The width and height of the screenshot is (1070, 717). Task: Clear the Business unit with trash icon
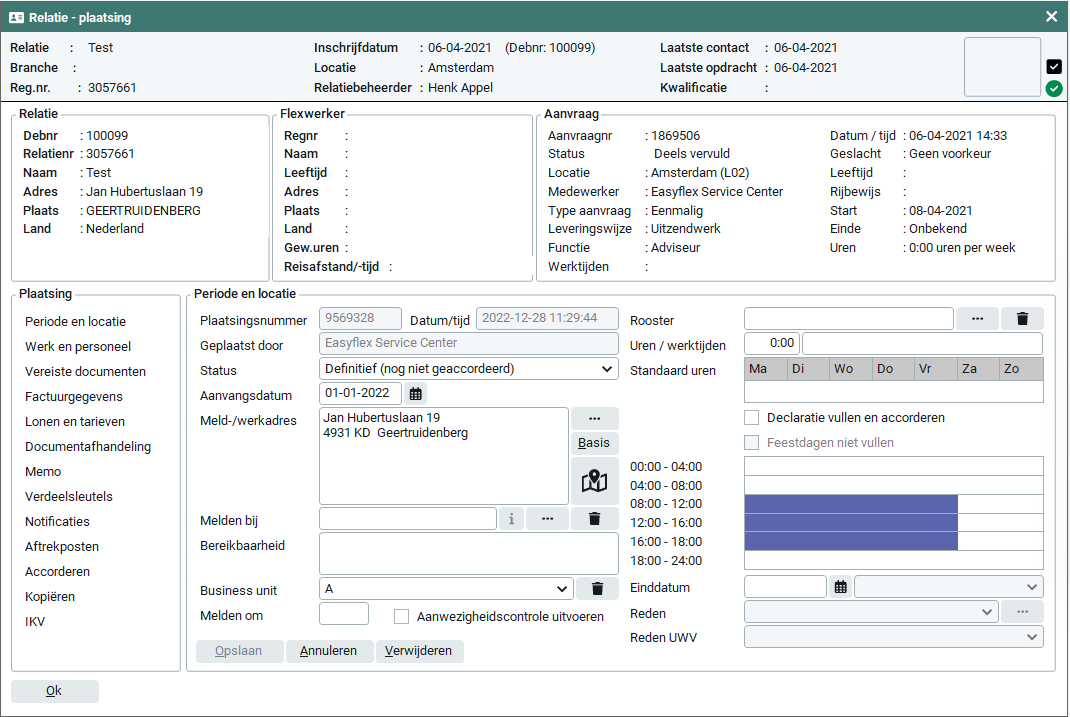(x=597, y=590)
